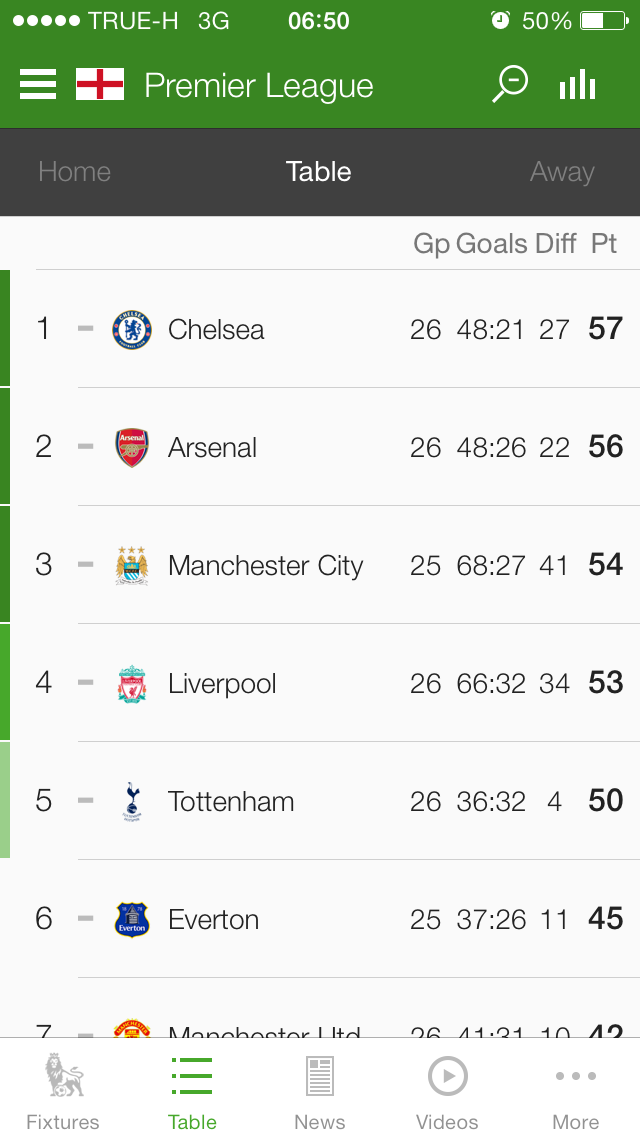
Task: Tap the Arsenal club crest
Action: click(132, 447)
